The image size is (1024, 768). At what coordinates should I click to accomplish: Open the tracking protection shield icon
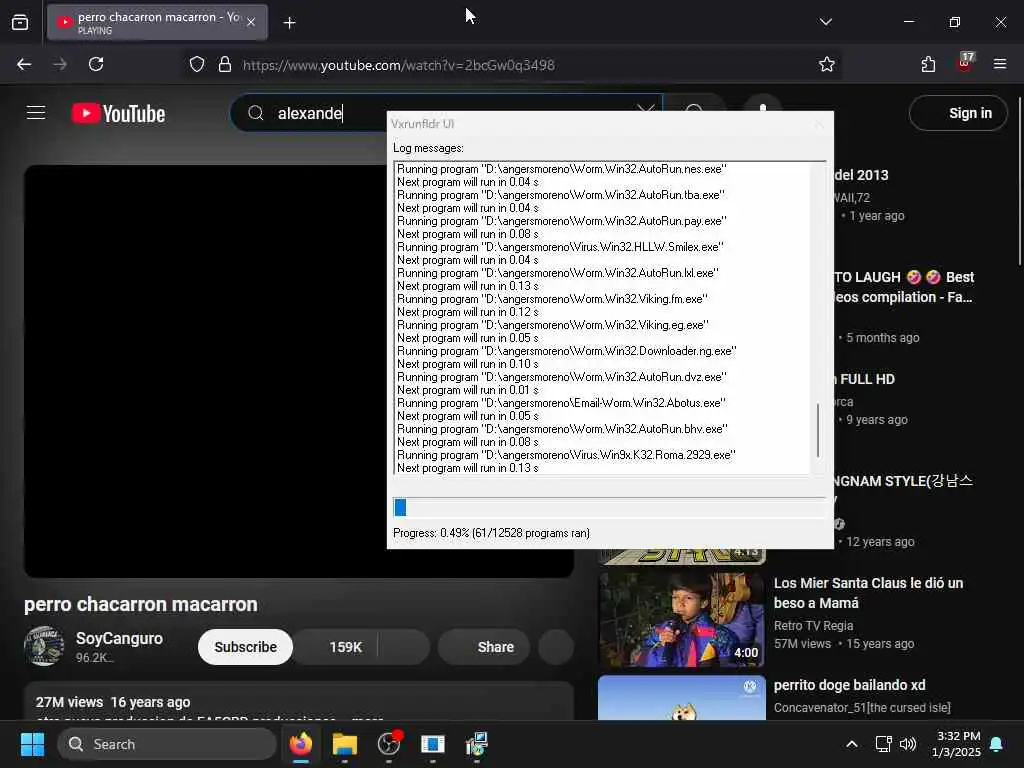point(197,65)
